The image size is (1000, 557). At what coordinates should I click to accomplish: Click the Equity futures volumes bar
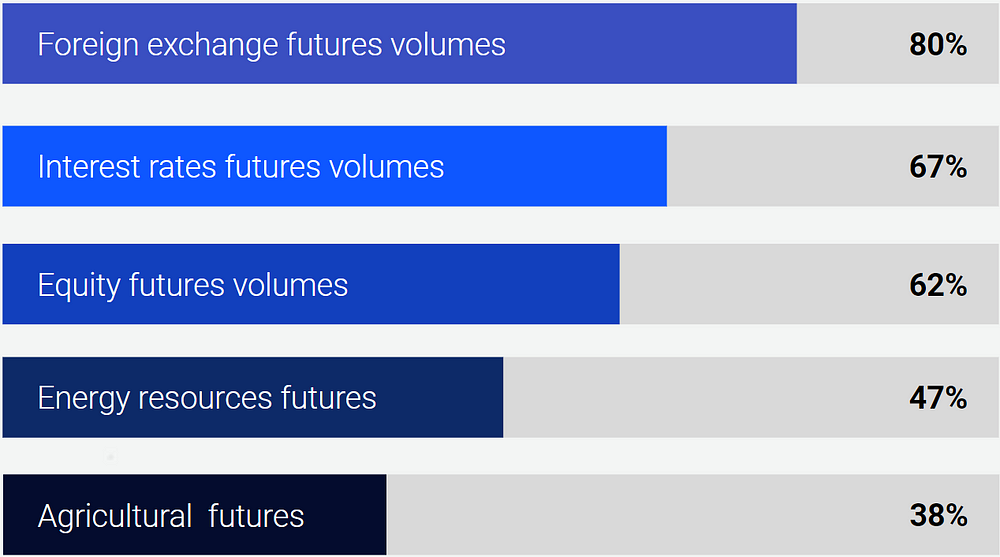311,284
